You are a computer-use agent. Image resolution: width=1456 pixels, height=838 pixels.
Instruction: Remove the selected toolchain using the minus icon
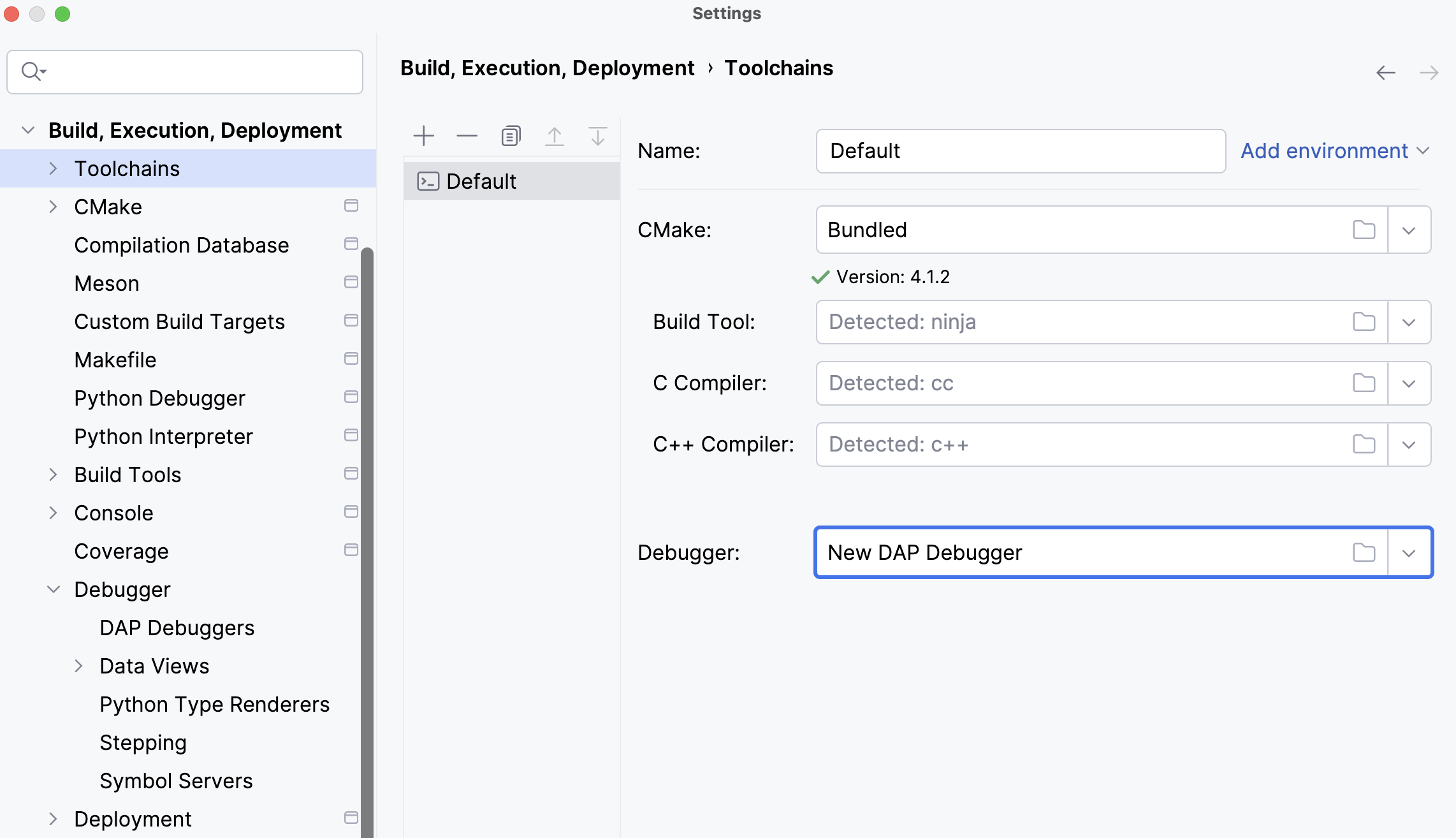[467, 135]
